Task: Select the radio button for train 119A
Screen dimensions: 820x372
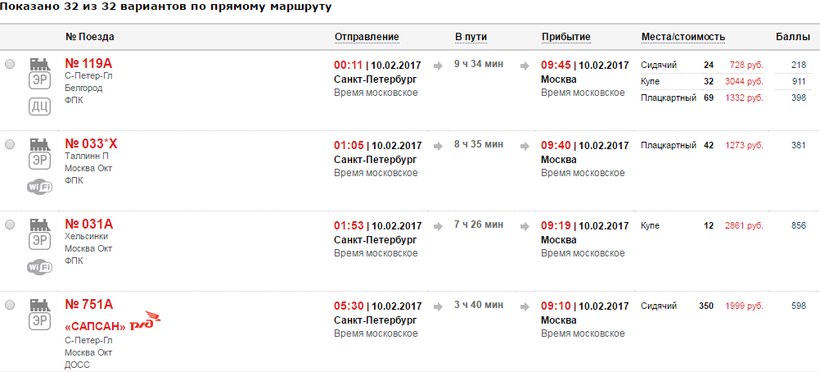Action: [10, 64]
